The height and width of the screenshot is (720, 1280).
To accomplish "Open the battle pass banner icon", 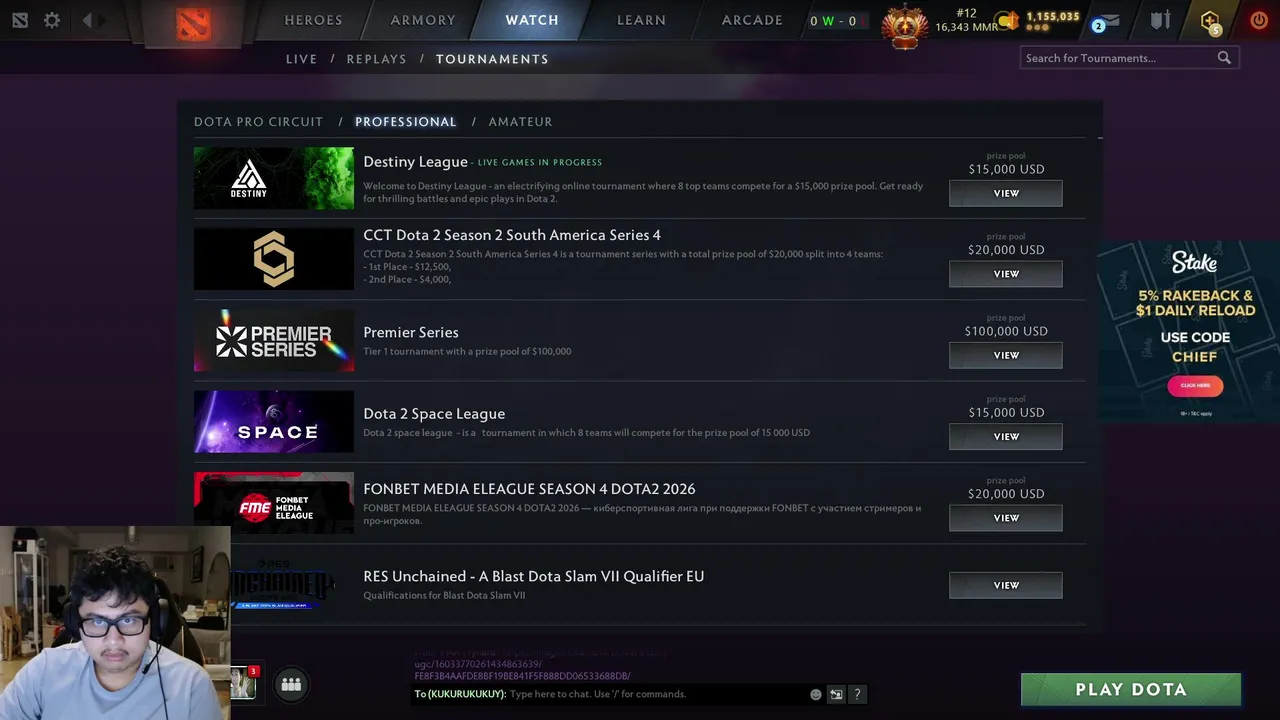I will pos(1160,21).
